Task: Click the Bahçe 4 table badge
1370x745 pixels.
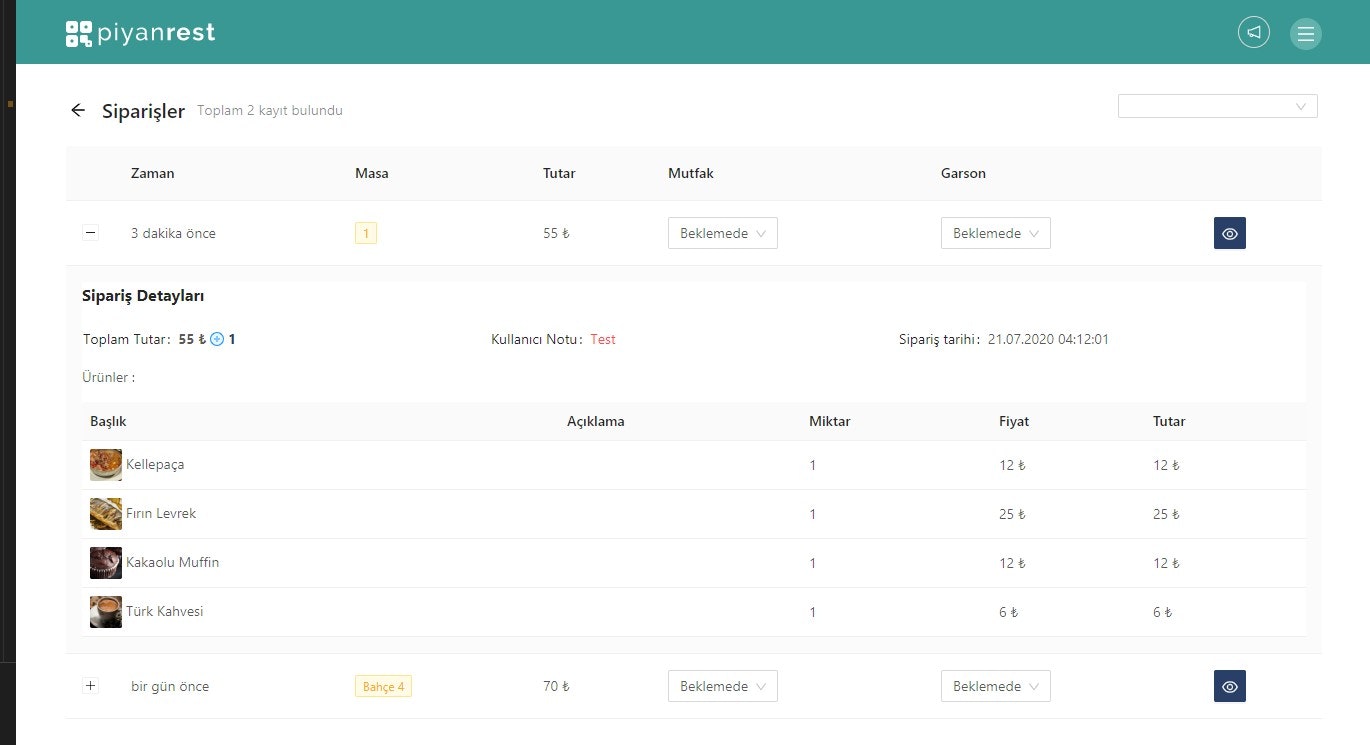Action: (382, 686)
